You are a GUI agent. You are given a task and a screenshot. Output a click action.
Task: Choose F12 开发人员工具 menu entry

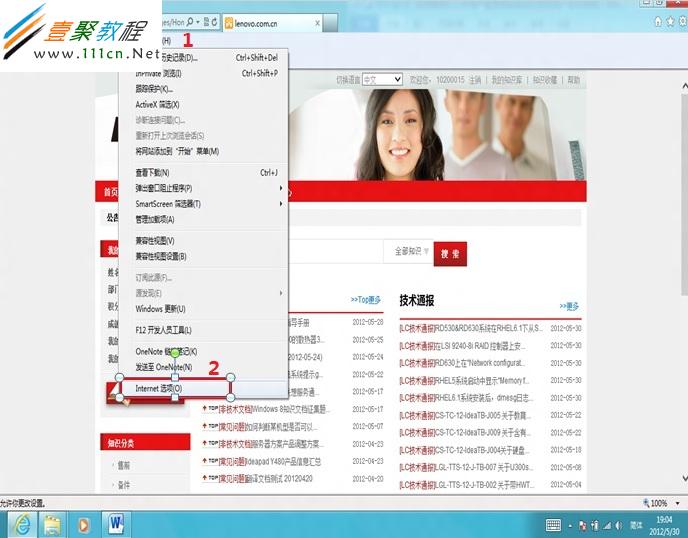tap(164, 330)
